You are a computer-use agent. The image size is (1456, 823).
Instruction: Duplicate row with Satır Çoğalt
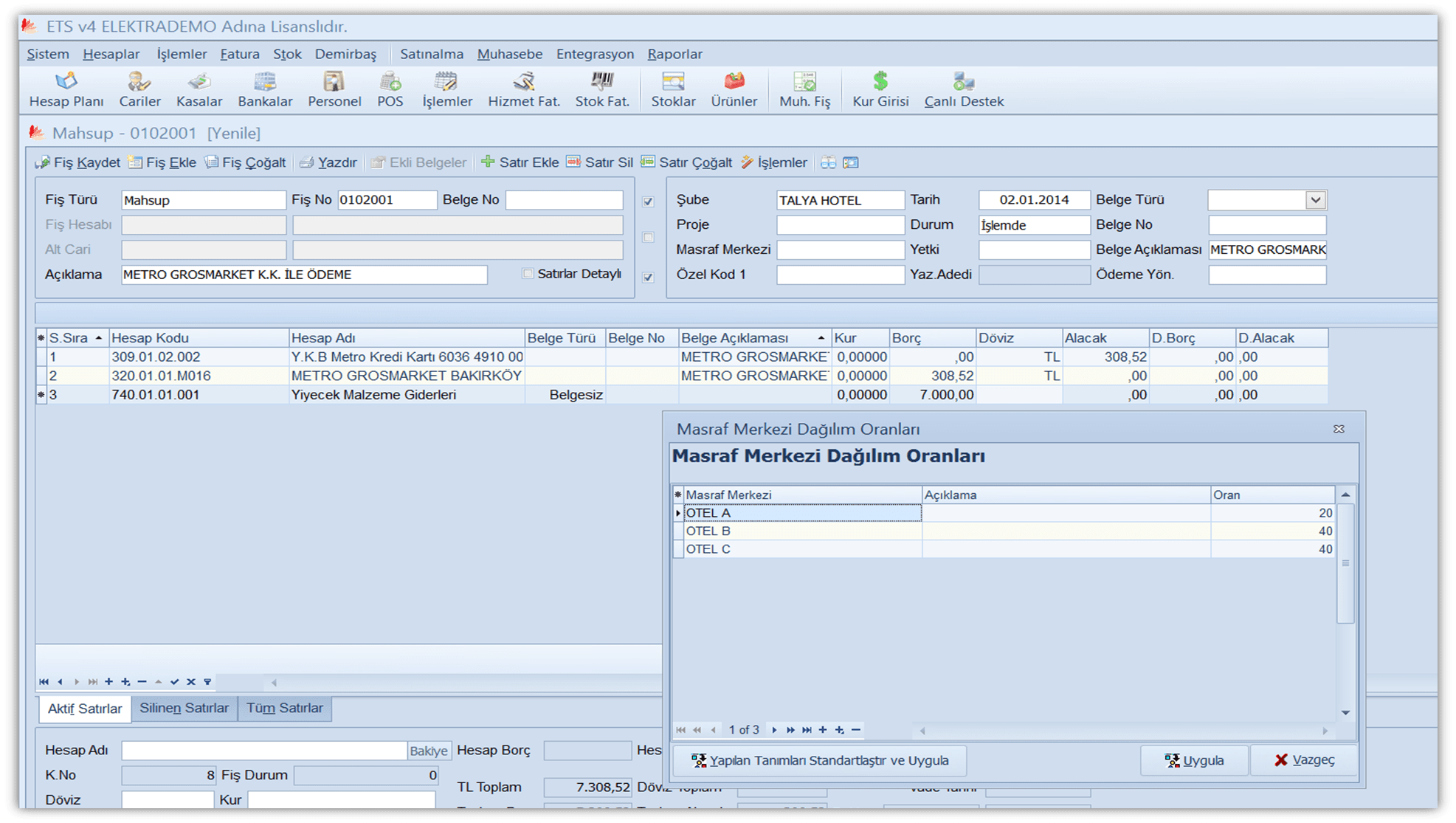click(686, 162)
